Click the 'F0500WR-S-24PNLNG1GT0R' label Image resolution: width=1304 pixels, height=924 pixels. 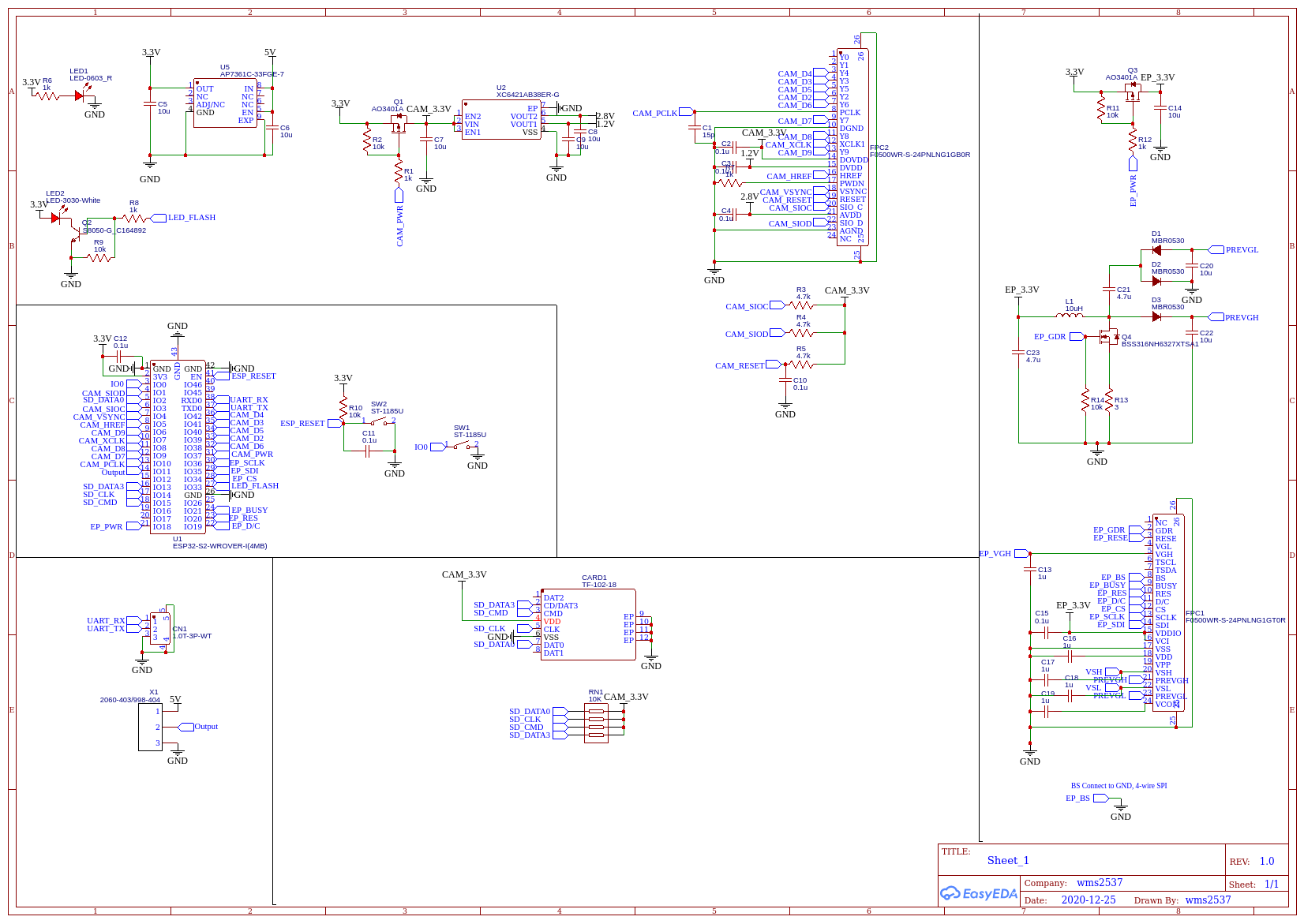click(1235, 620)
